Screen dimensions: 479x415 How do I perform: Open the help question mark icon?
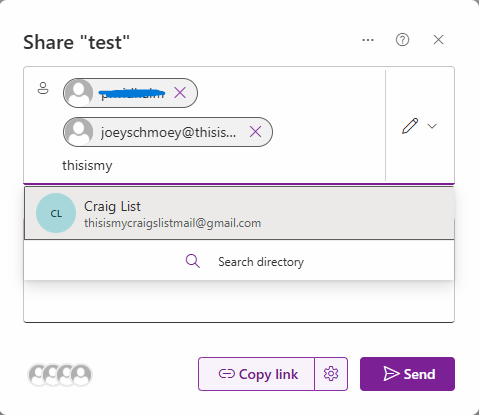click(x=402, y=40)
